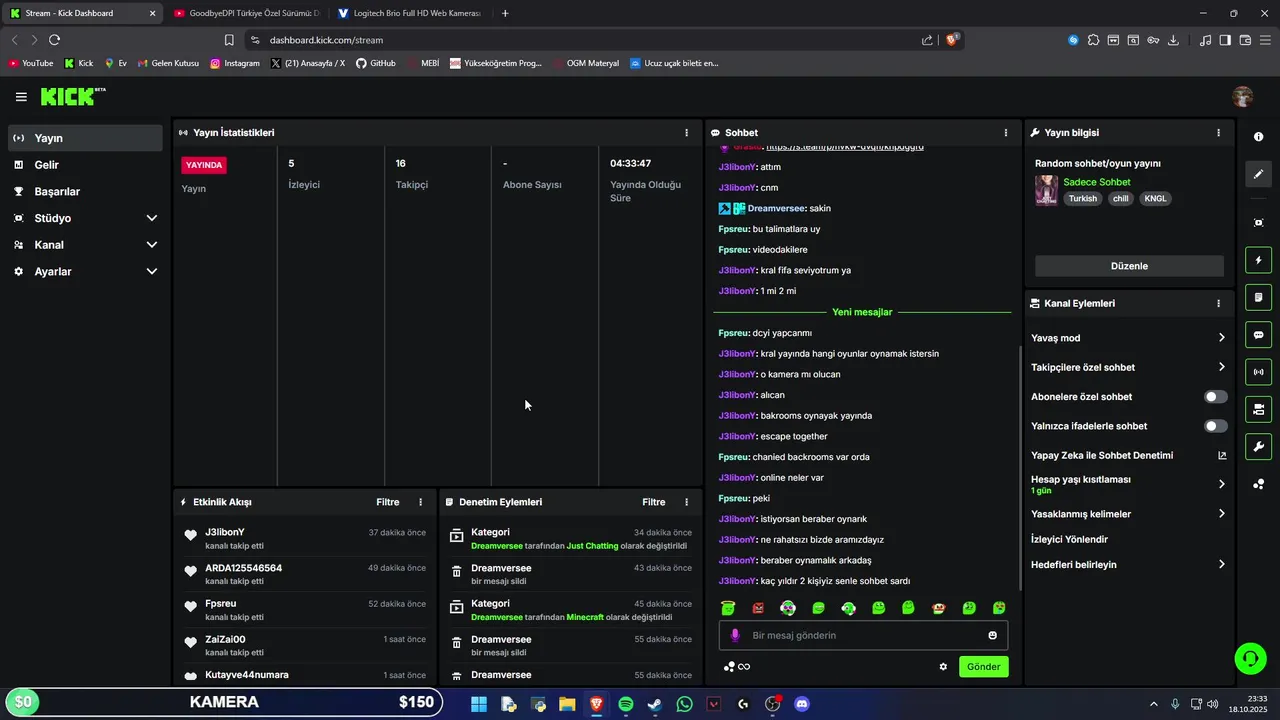Open the hamburger menu next to Kick logo
This screenshot has height=720, width=1280.
click(21, 97)
